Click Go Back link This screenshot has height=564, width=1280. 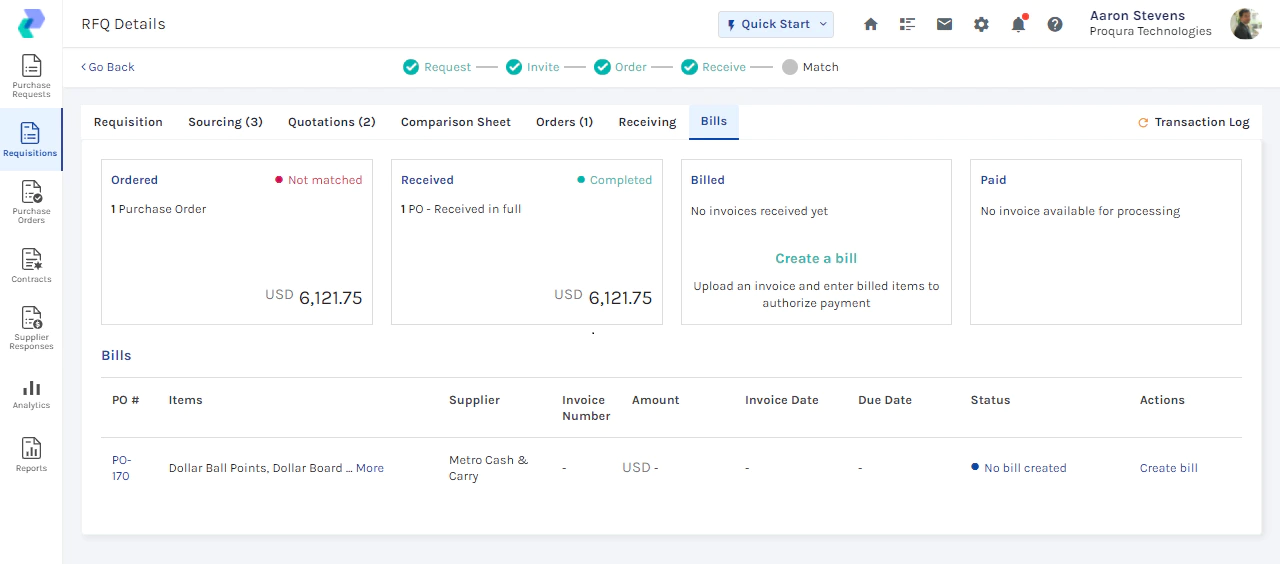pyautogui.click(x=108, y=67)
